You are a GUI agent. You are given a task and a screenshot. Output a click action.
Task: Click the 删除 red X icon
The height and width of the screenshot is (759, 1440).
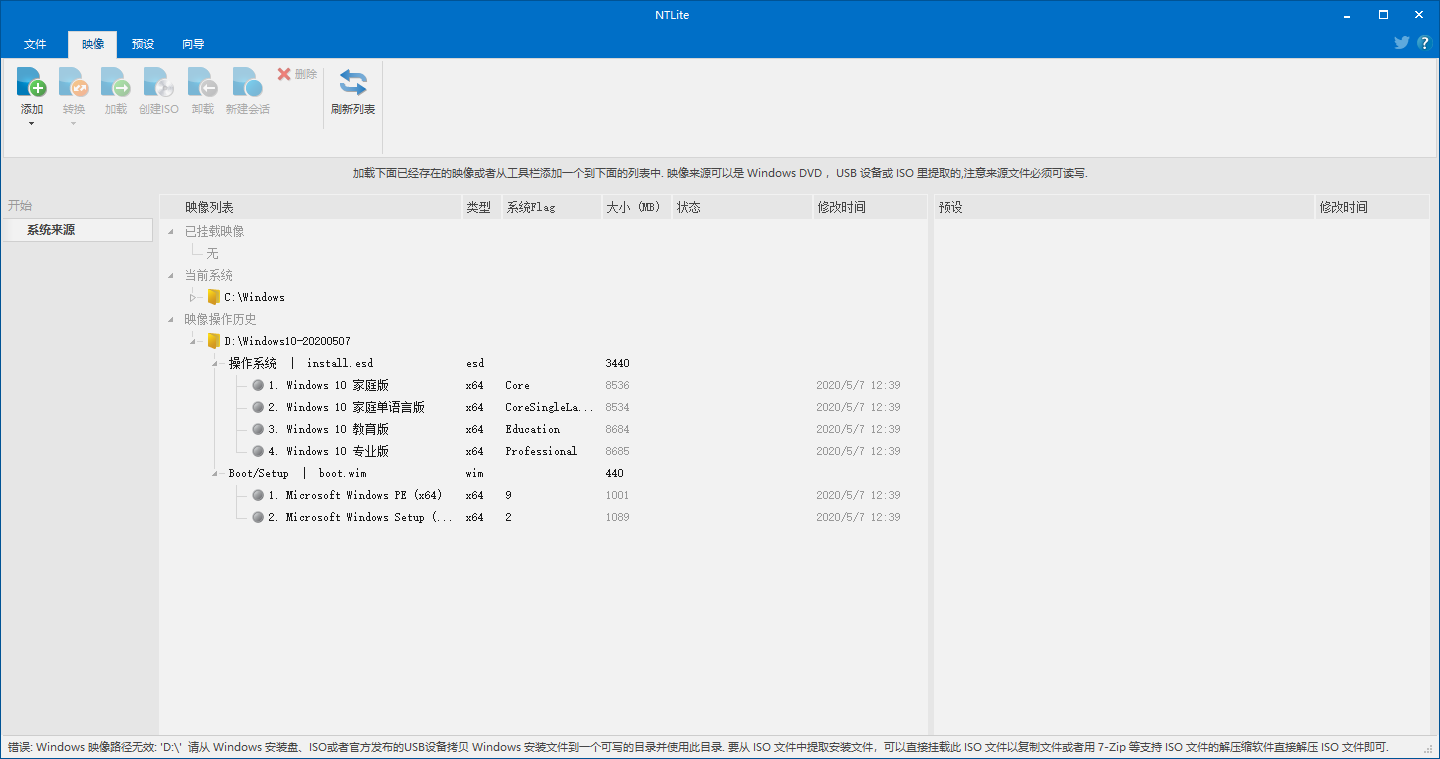[x=284, y=74]
